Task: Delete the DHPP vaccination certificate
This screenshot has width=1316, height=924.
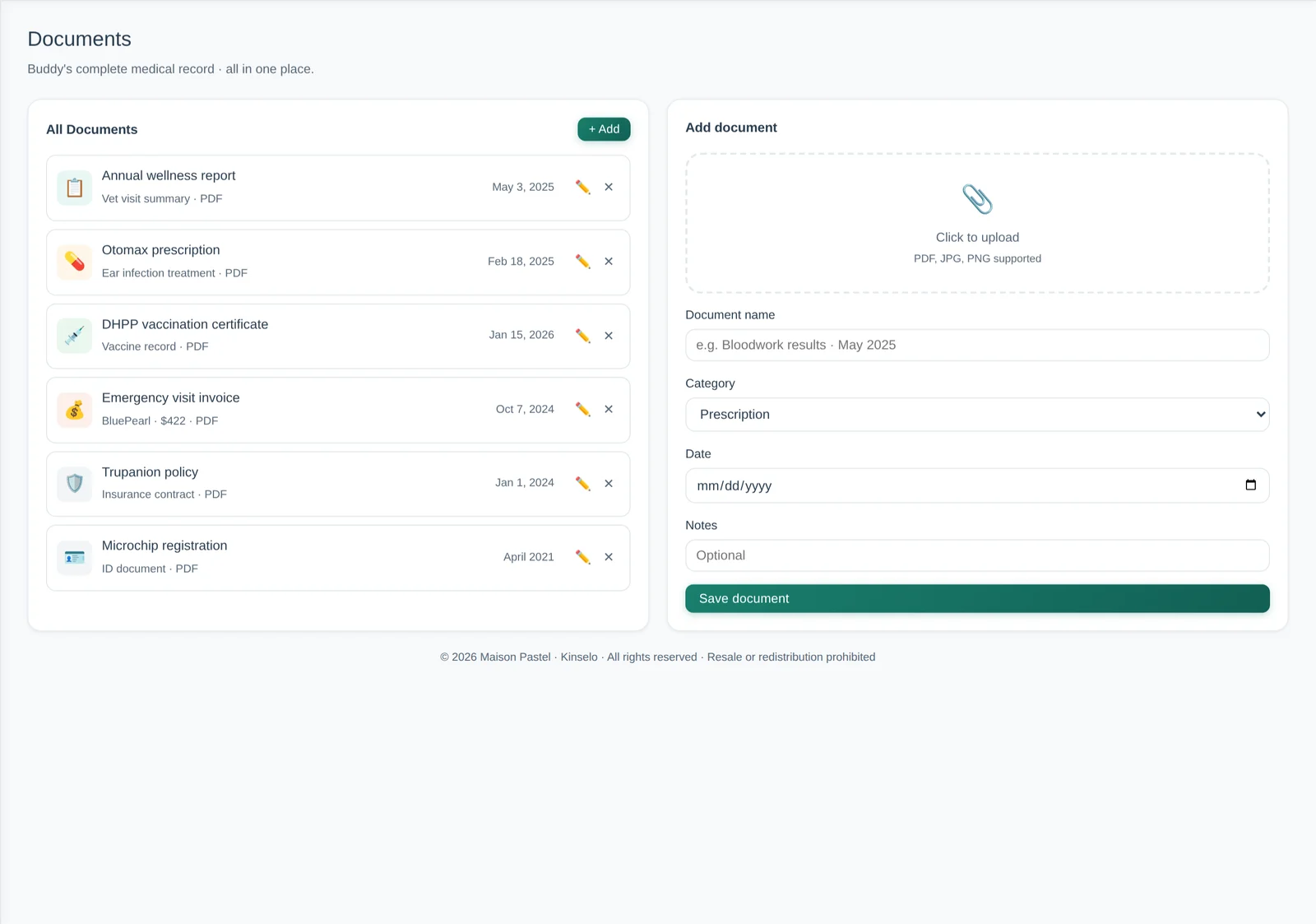Action: tap(609, 336)
